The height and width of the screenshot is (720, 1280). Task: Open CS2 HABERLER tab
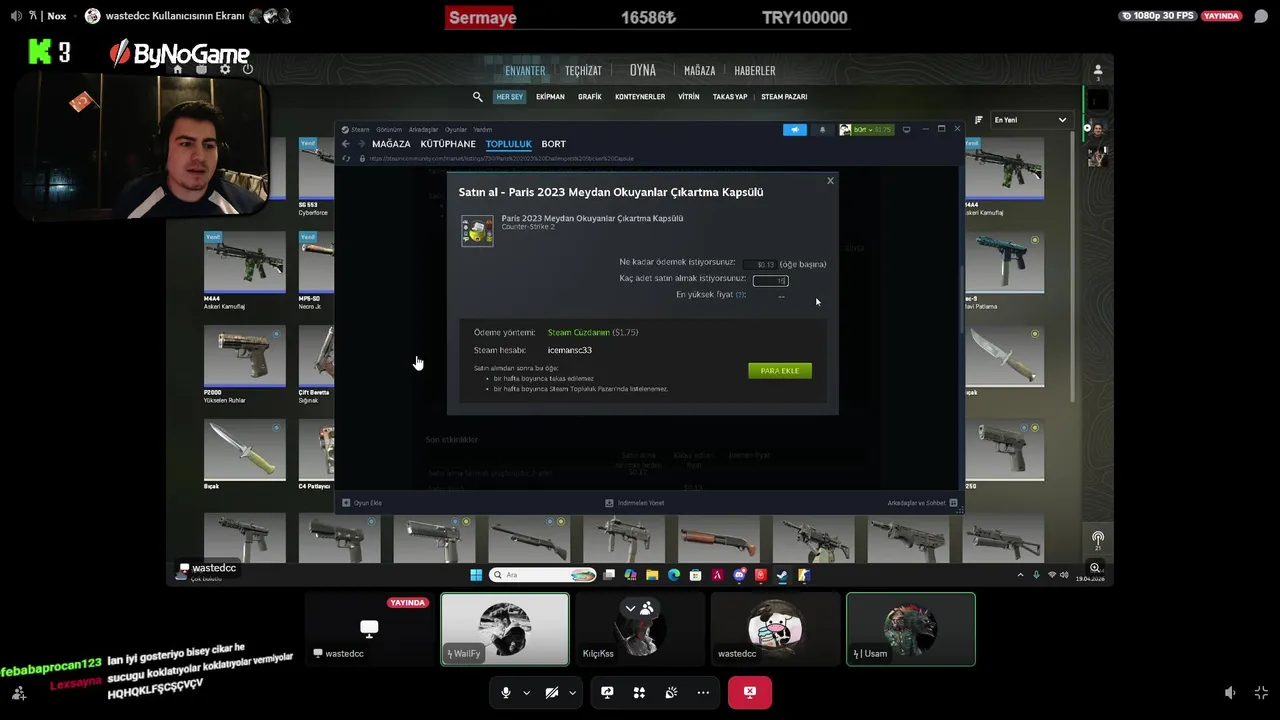(755, 71)
